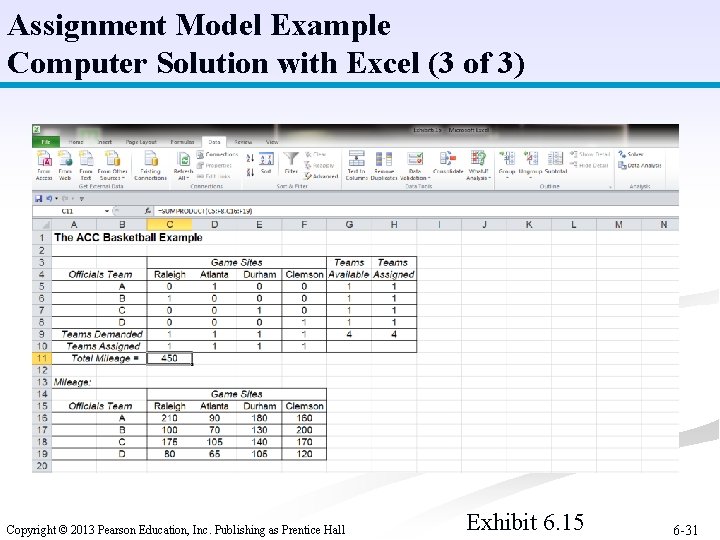Click Hide Detail in Outline group
Image resolution: width=720 pixels, height=540 pixels.
[x=589, y=165]
